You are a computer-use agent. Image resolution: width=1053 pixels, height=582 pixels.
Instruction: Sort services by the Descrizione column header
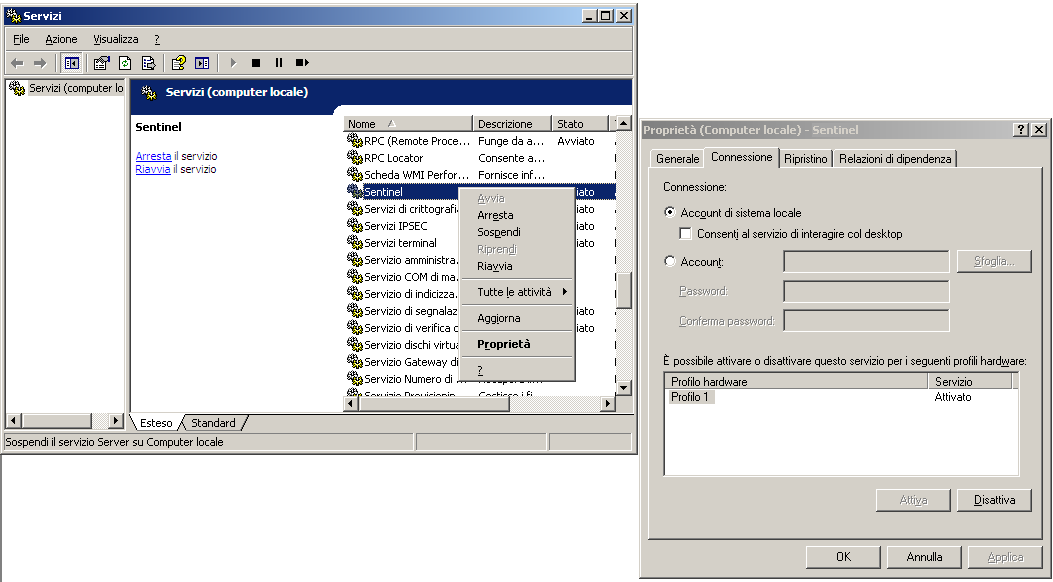click(512, 124)
